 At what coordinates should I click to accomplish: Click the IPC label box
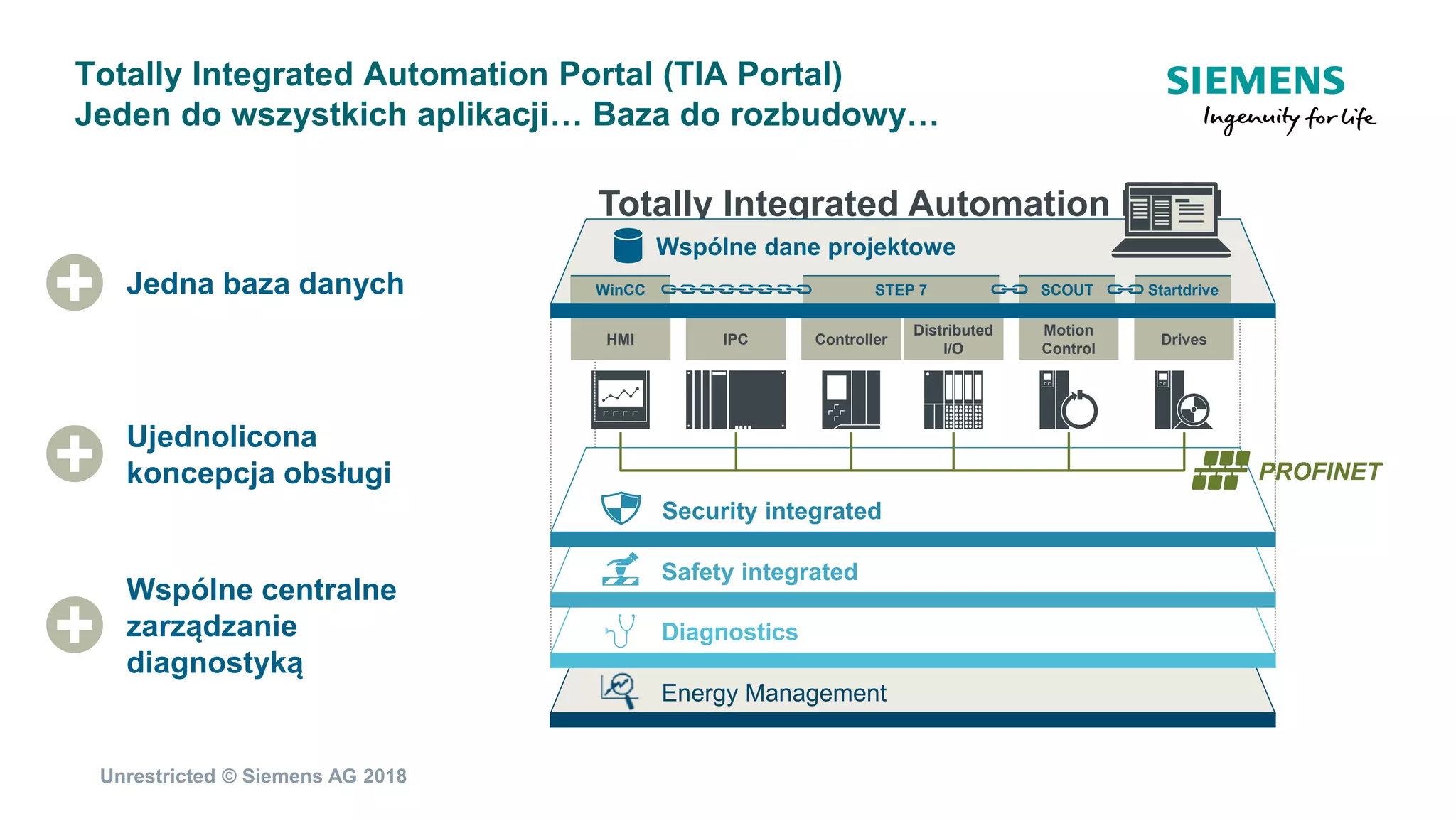(x=736, y=339)
